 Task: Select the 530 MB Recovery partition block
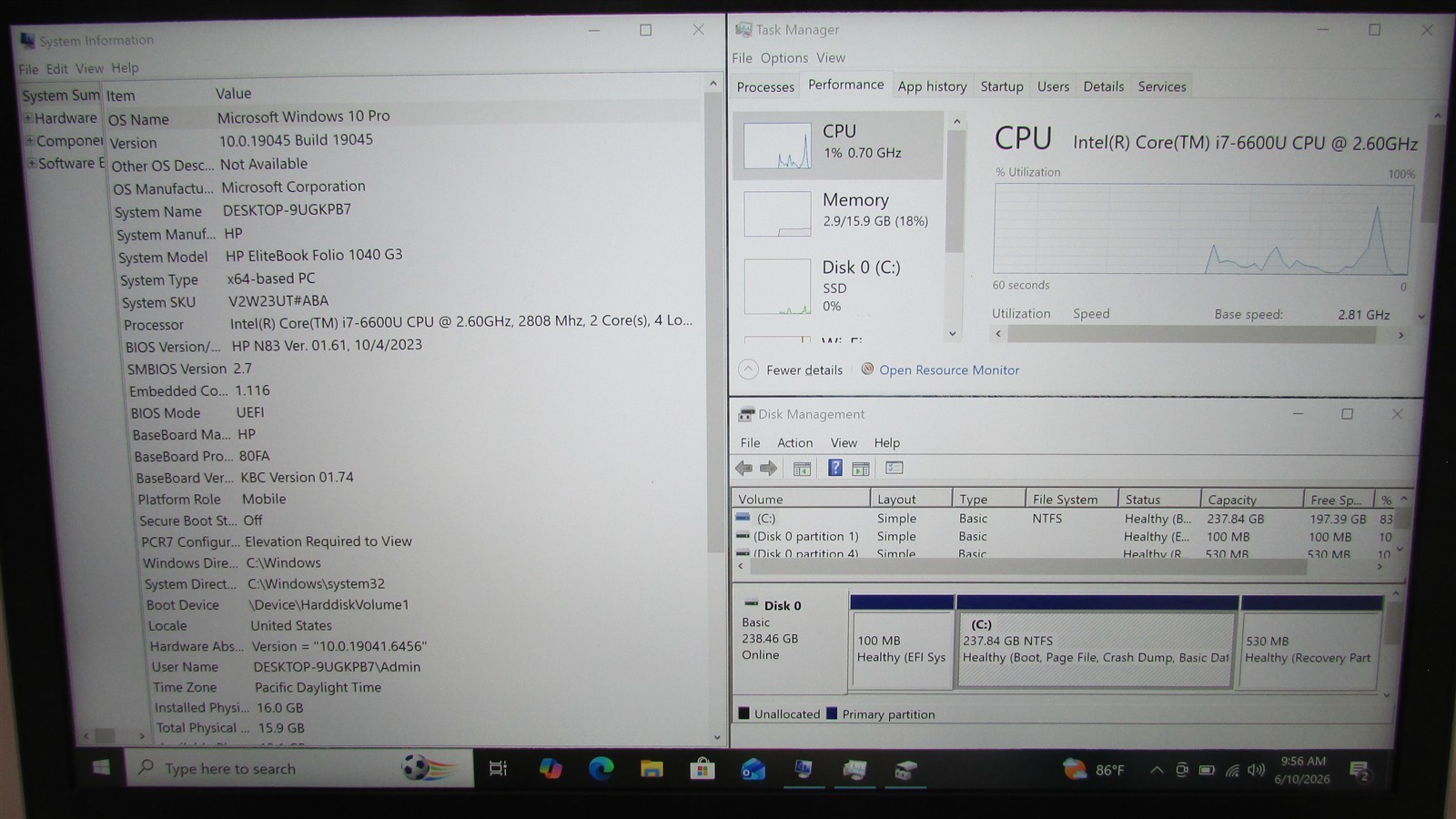1310,642
